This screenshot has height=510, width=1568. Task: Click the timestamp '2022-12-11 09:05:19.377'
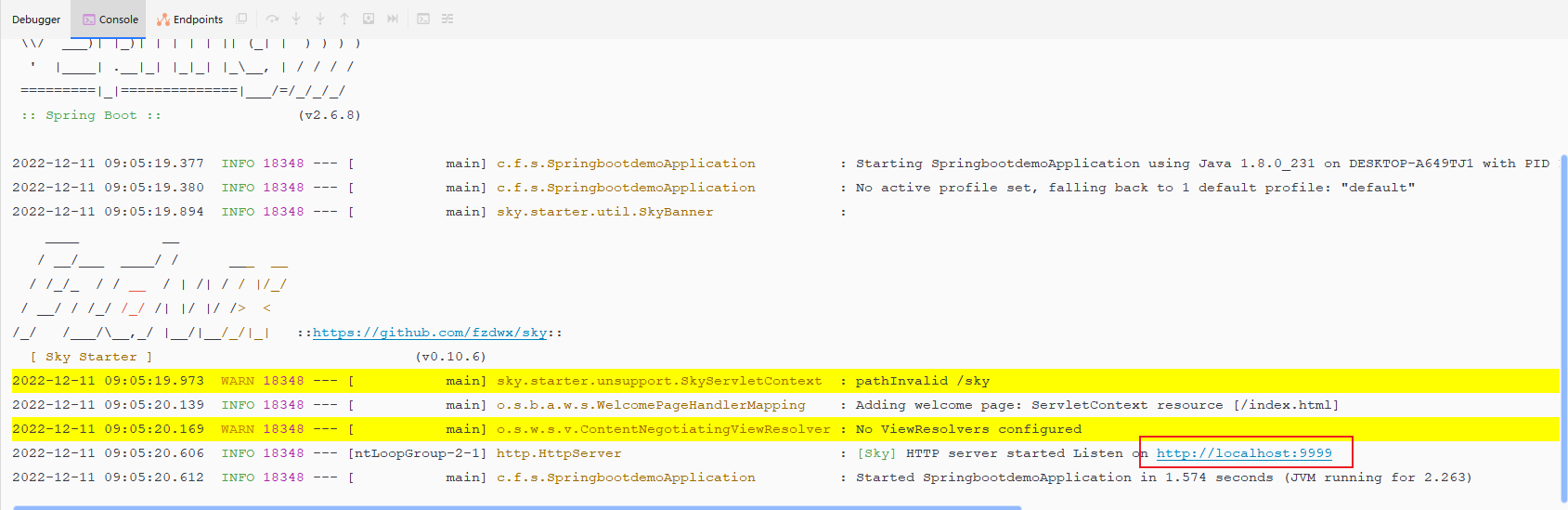(x=108, y=163)
